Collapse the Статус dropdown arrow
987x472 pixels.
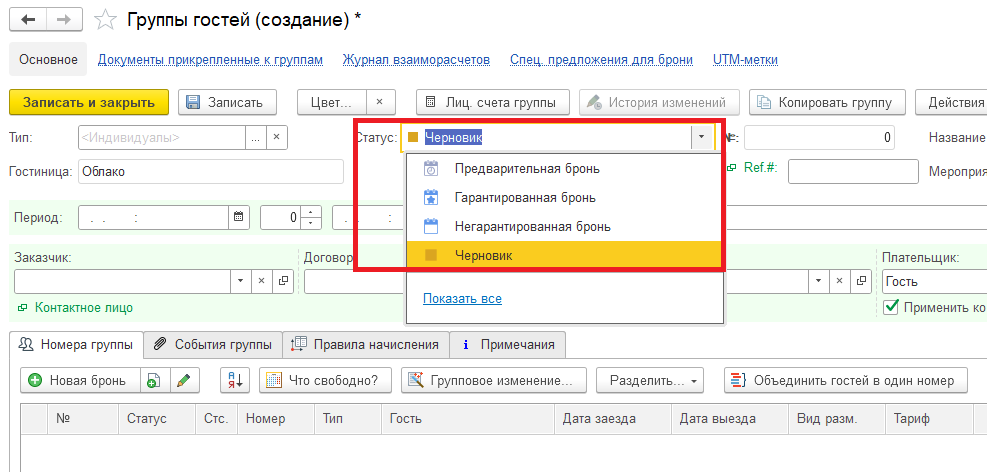[x=701, y=137]
